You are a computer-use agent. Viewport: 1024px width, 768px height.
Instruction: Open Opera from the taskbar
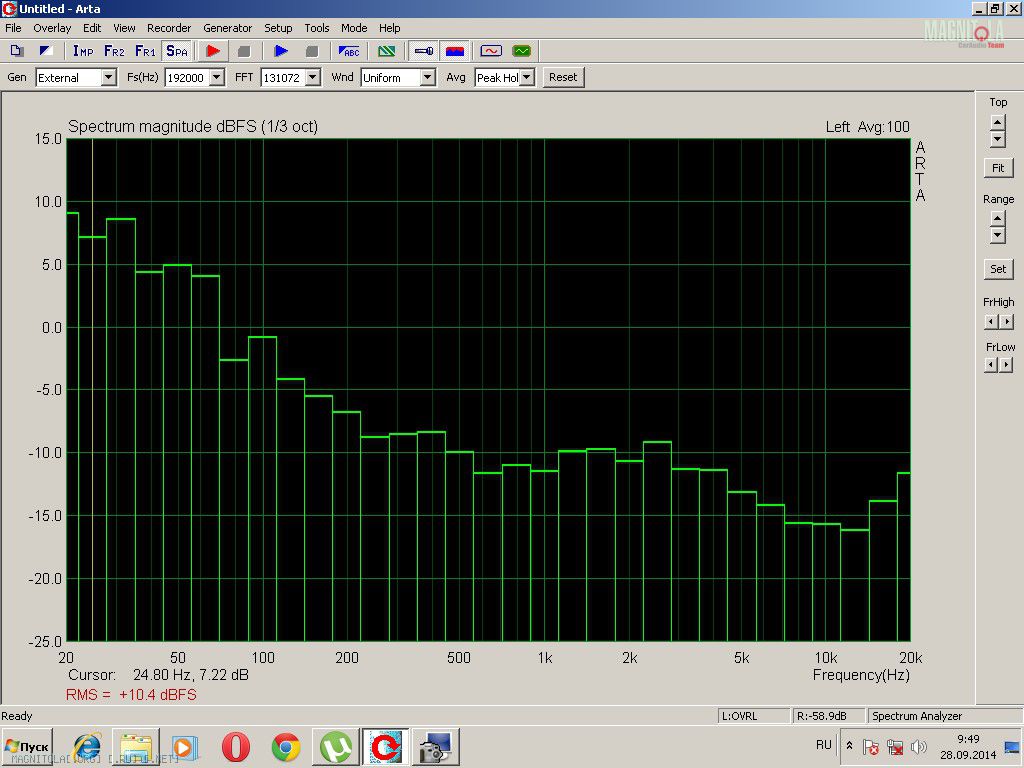[236, 747]
